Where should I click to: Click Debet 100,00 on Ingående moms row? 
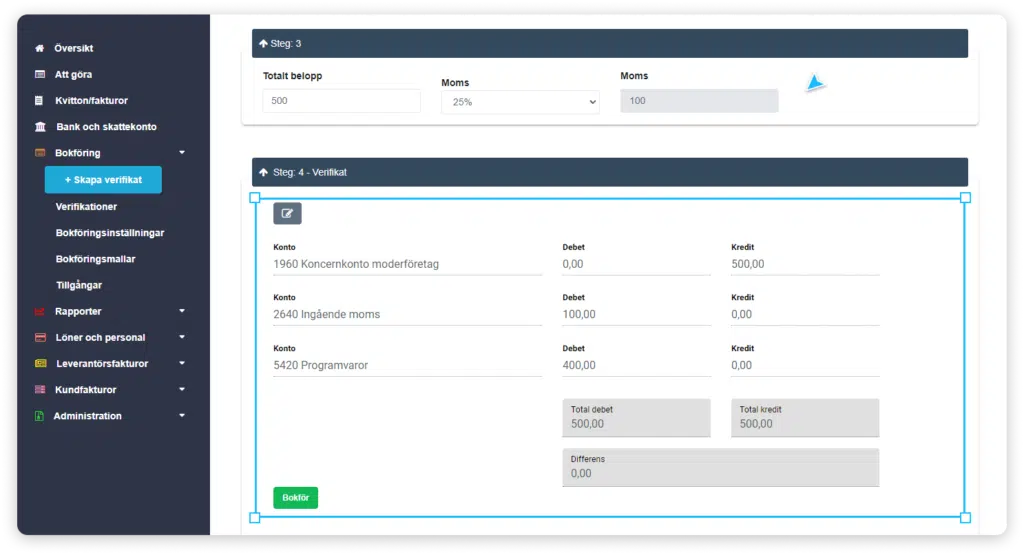pyautogui.click(x=636, y=315)
